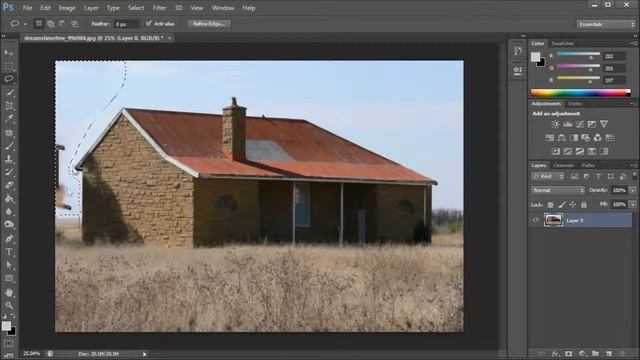Open the History panel icon
This screenshot has height=360, width=640.
click(x=518, y=51)
